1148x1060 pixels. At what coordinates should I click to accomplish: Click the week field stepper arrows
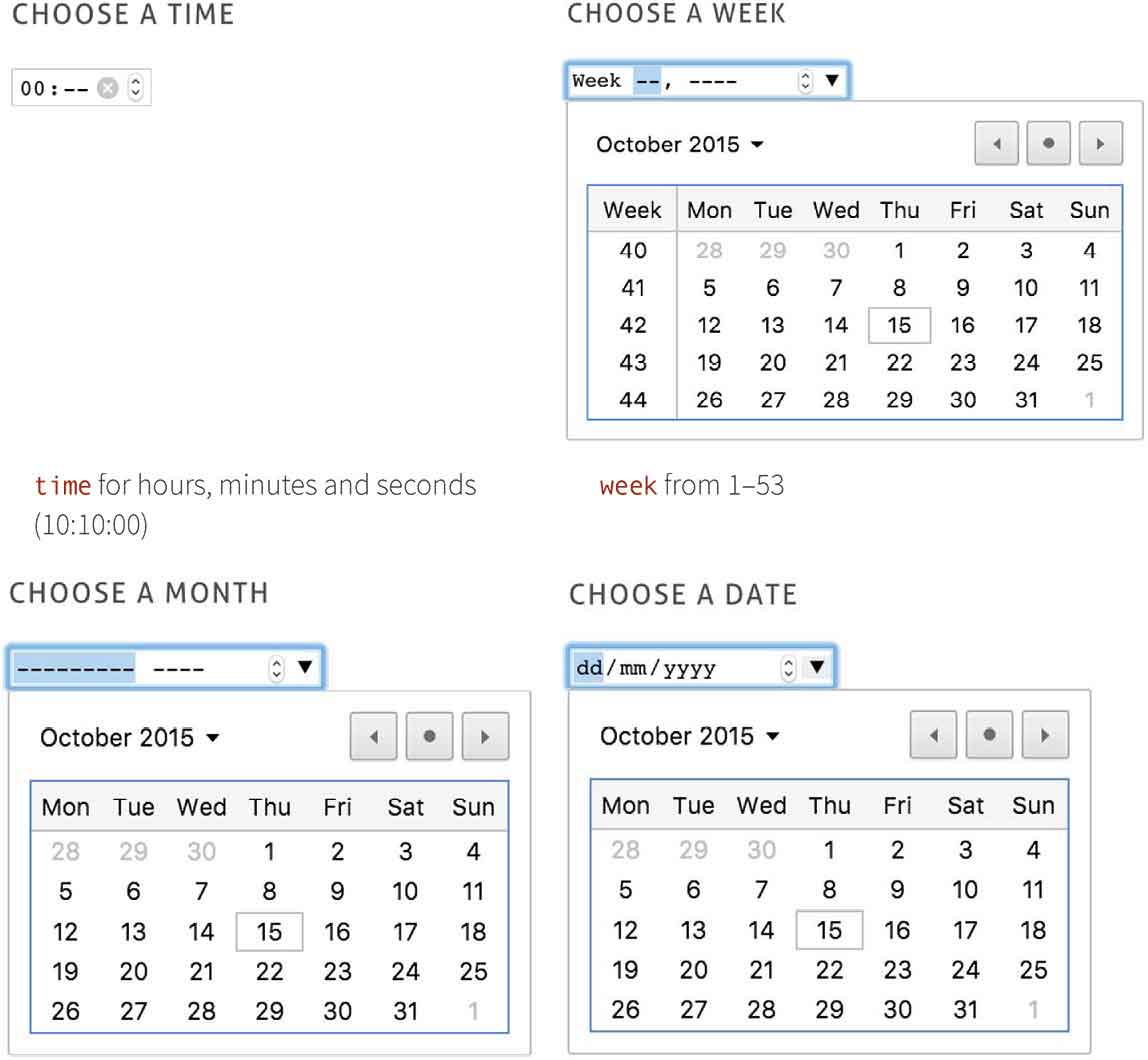coord(806,81)
